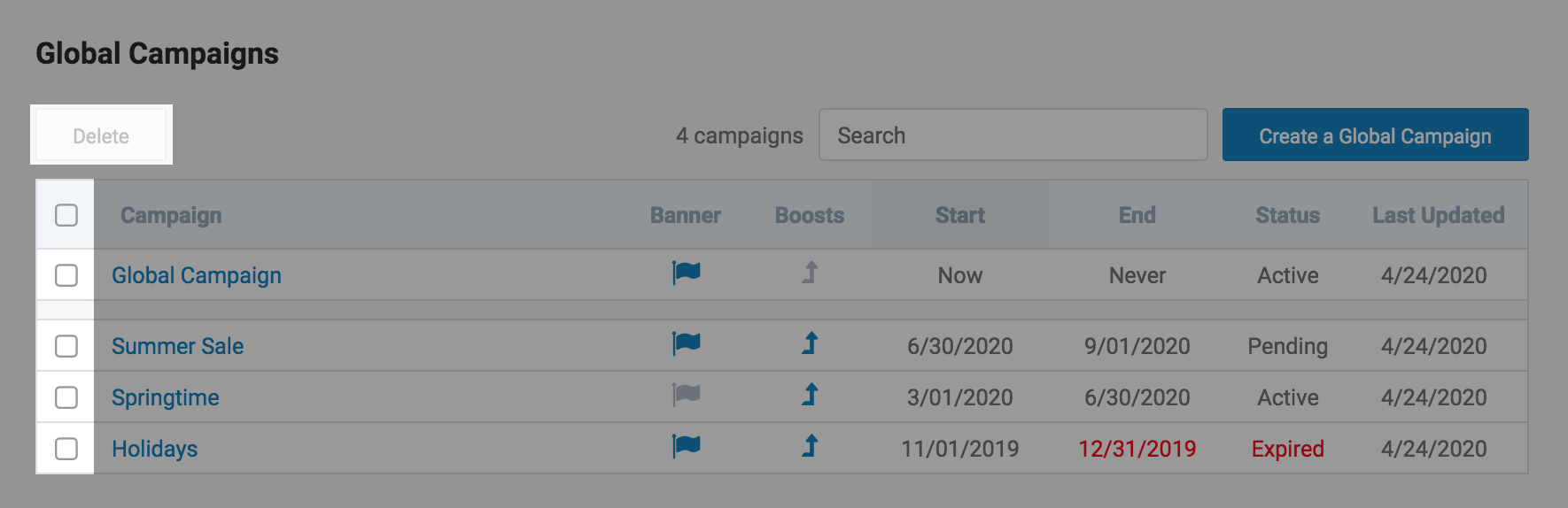Open the Summer Sale campaign link
Image resolution: width=1568 pixels, height=508 pixels.
[177, 346]
